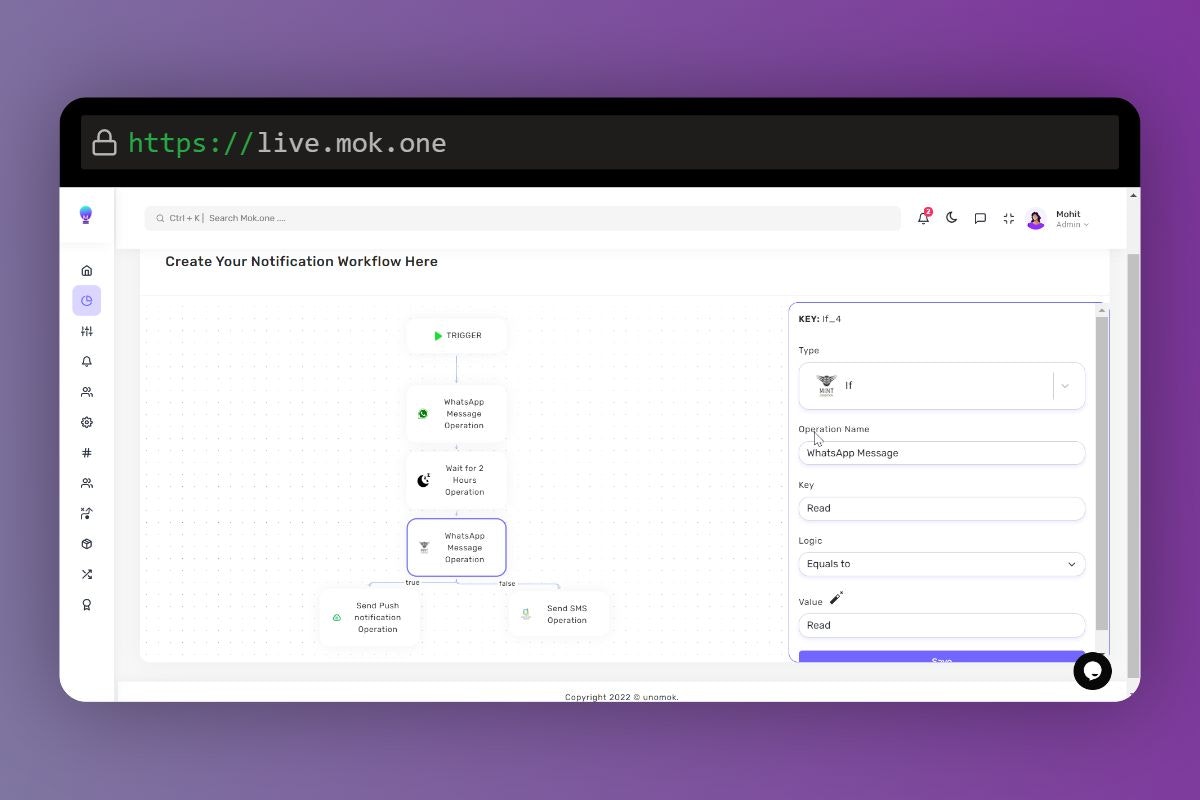
Task: Click the lock icon in address bar
Action: 104,143
